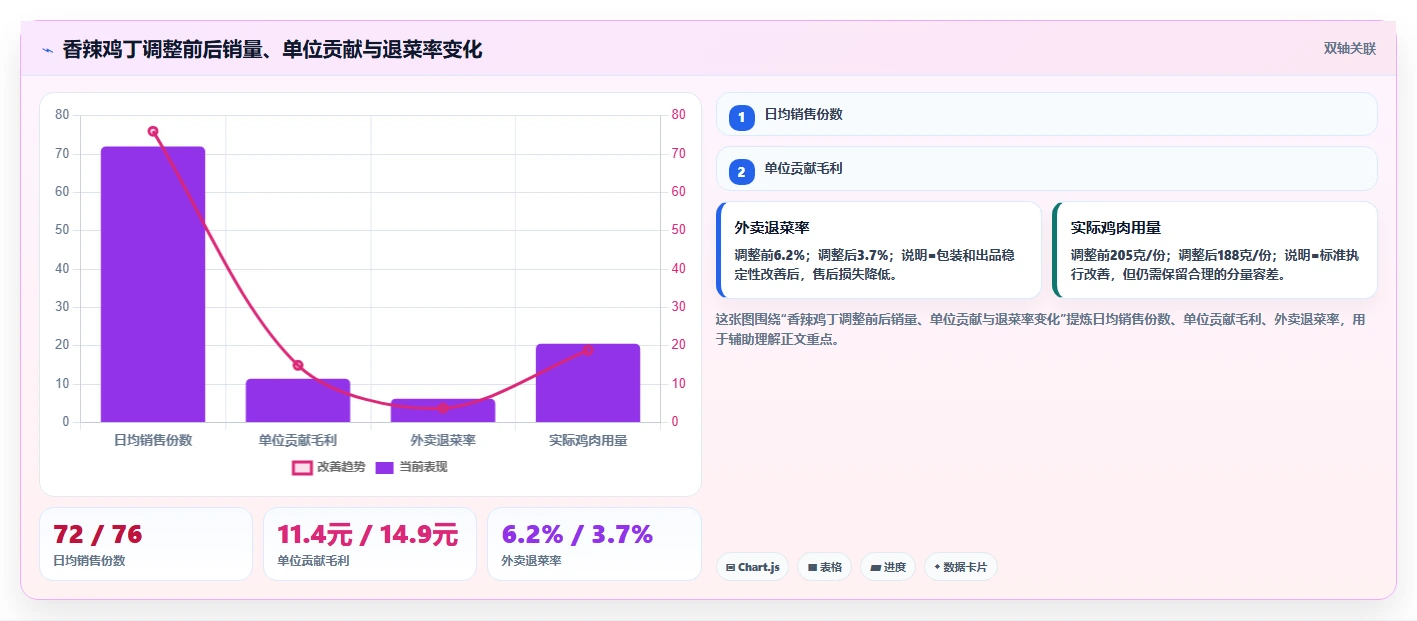
Task: Select the 数据卡片 tag
Action: pos(960,567)
